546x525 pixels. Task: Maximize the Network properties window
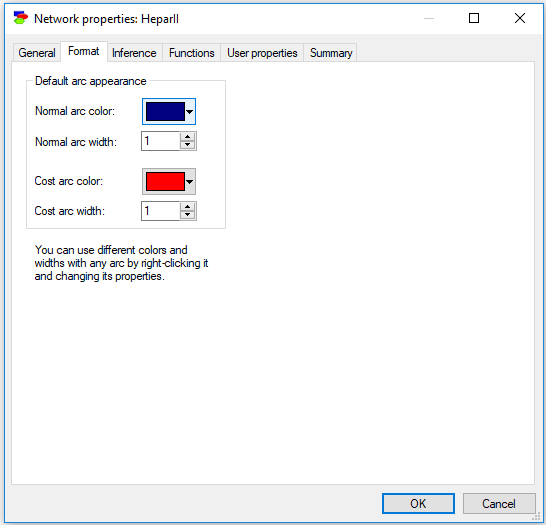click(474, 18)
